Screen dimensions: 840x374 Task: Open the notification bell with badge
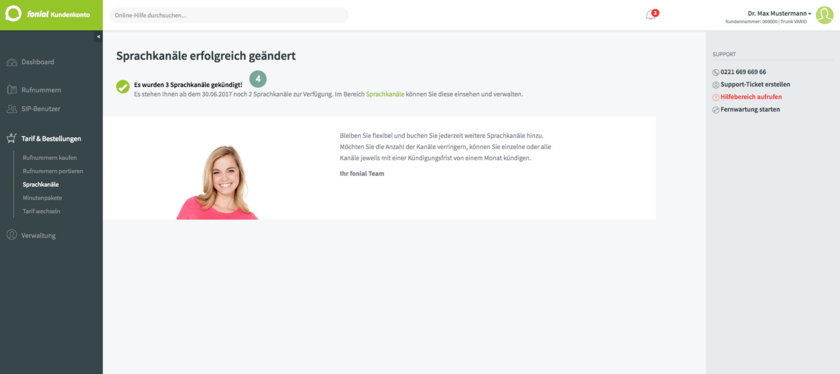651,14
